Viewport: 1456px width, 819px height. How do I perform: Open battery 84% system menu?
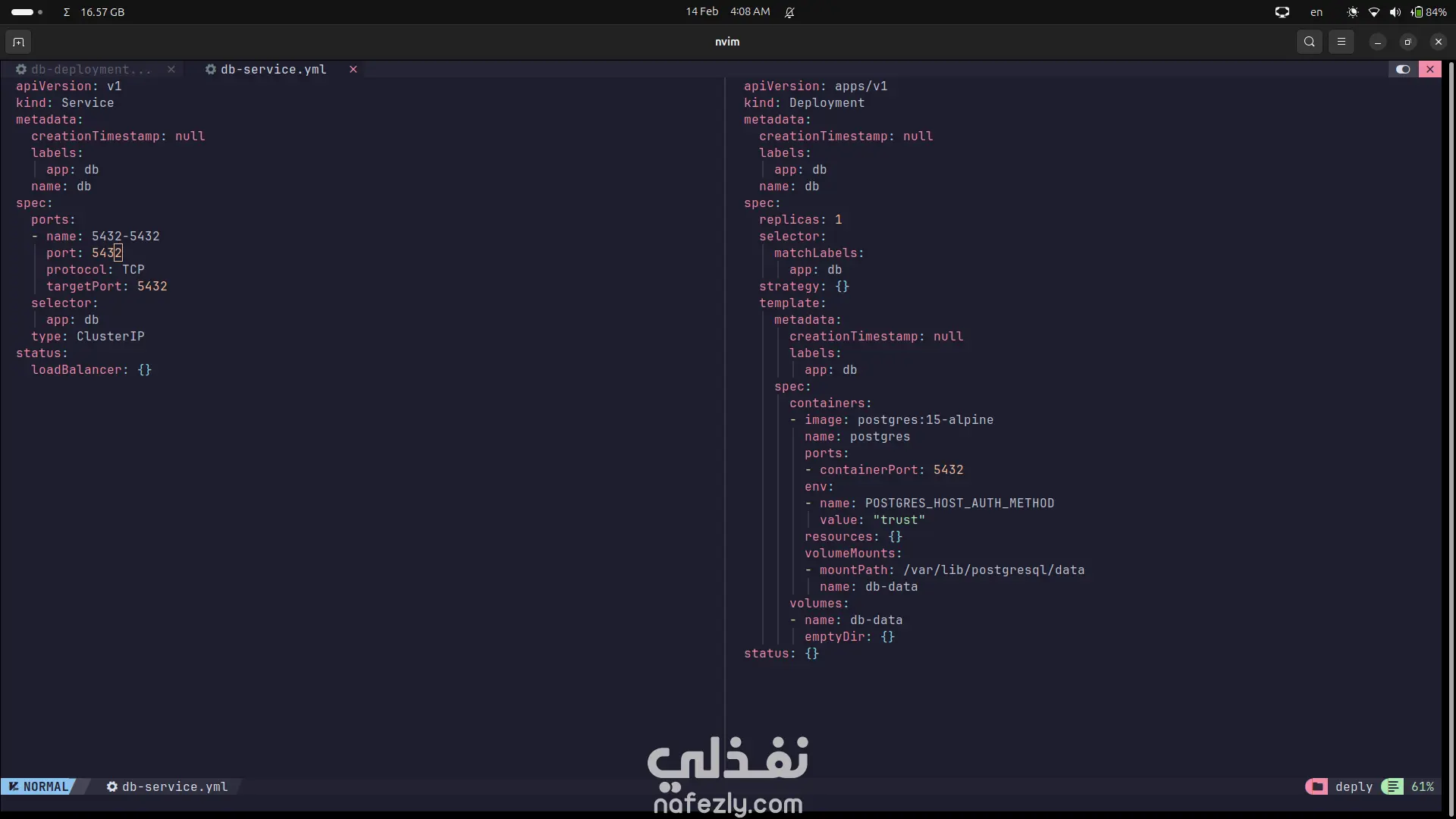(x=1429, y=12)
